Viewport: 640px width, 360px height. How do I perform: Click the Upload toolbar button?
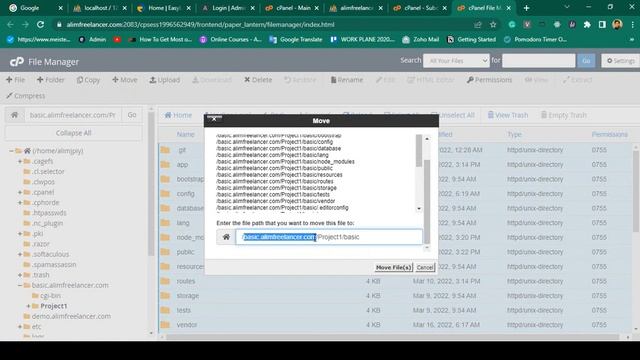point(164,80)
